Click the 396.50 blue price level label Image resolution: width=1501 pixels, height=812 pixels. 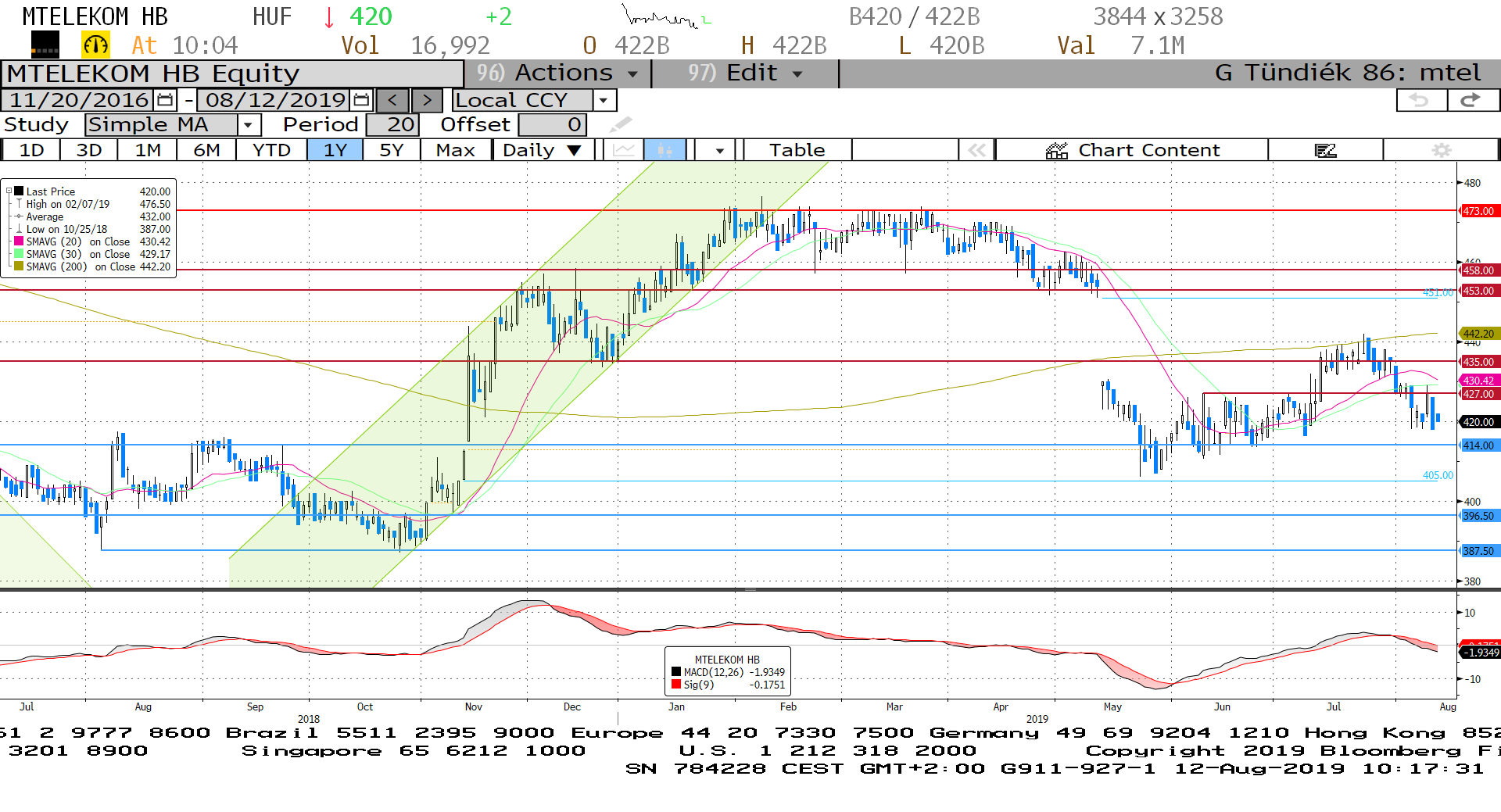pos(1478,516)
